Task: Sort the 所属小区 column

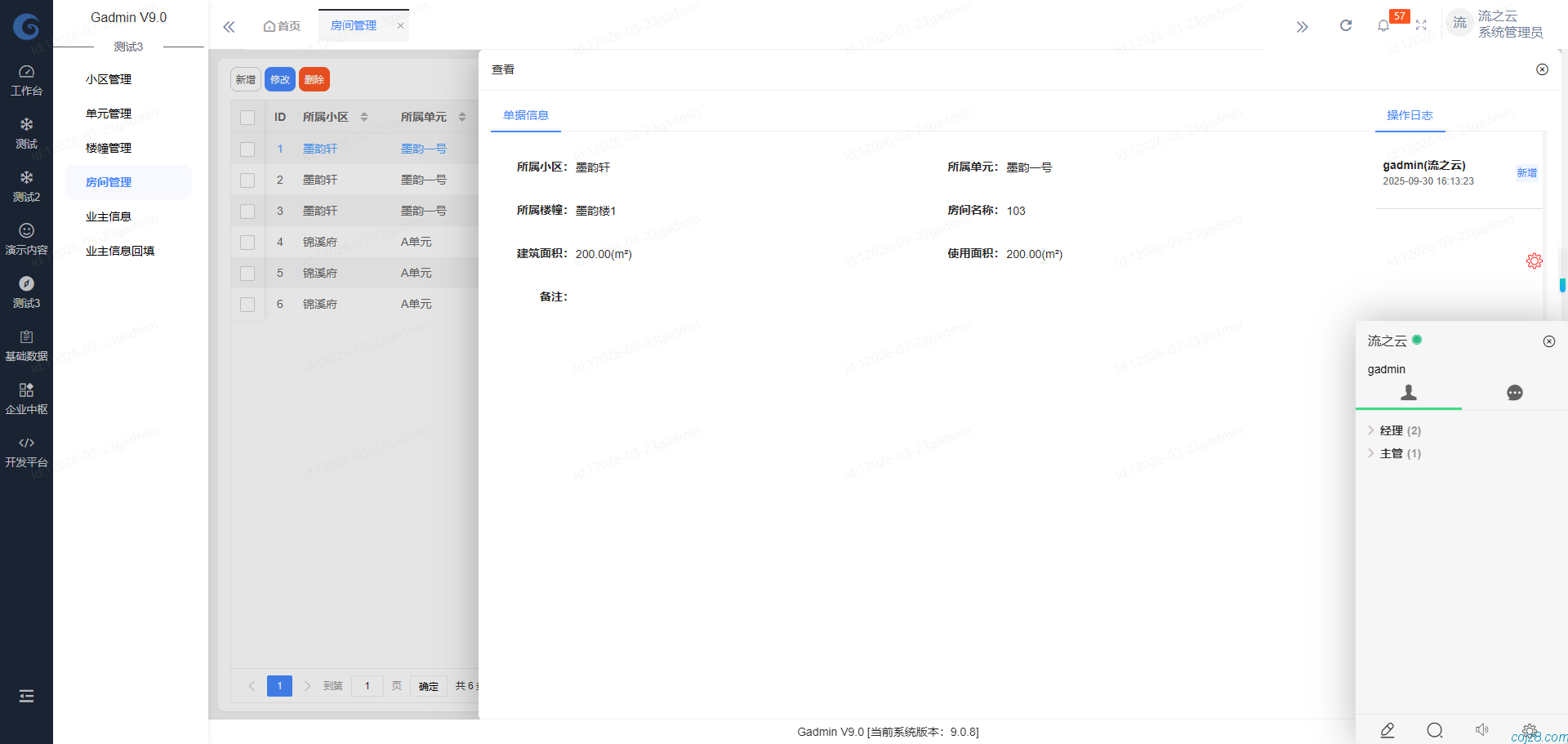Action: point(365,117)
